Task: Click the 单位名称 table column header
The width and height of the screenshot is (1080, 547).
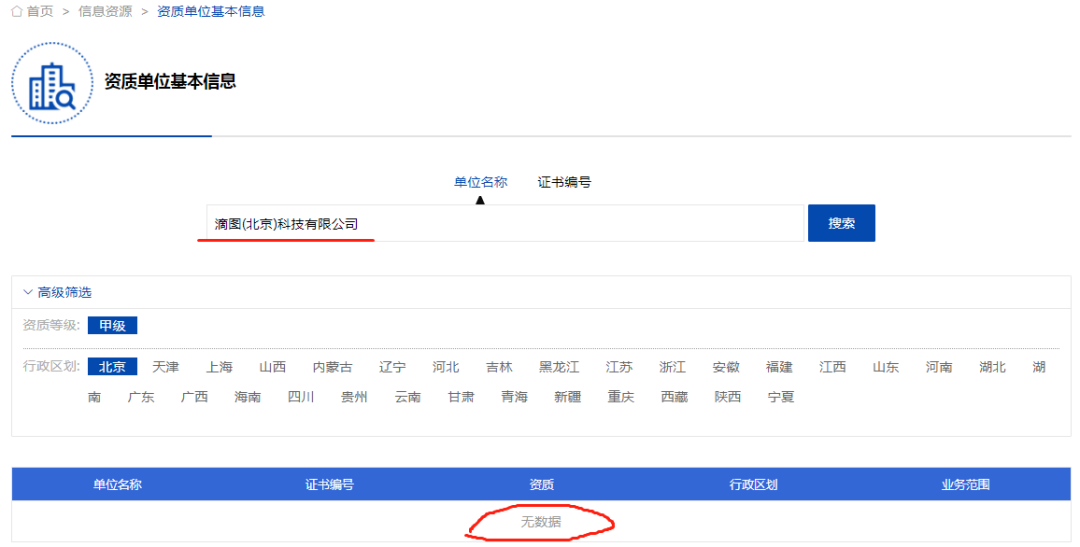Action: click(118, 485)
